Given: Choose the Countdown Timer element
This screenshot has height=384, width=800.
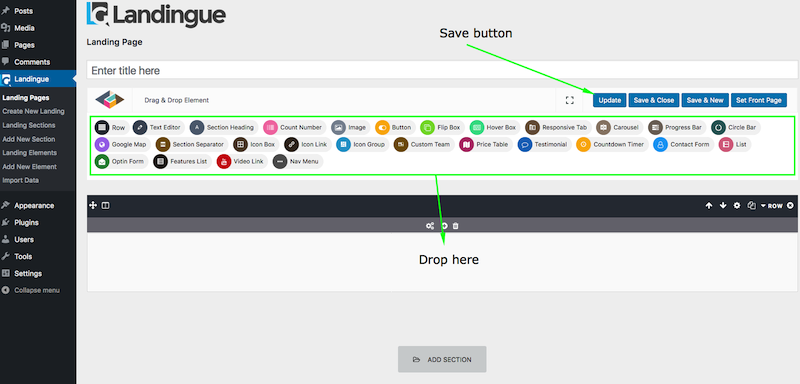Looking at the screenshot, I should click(612, 144).
